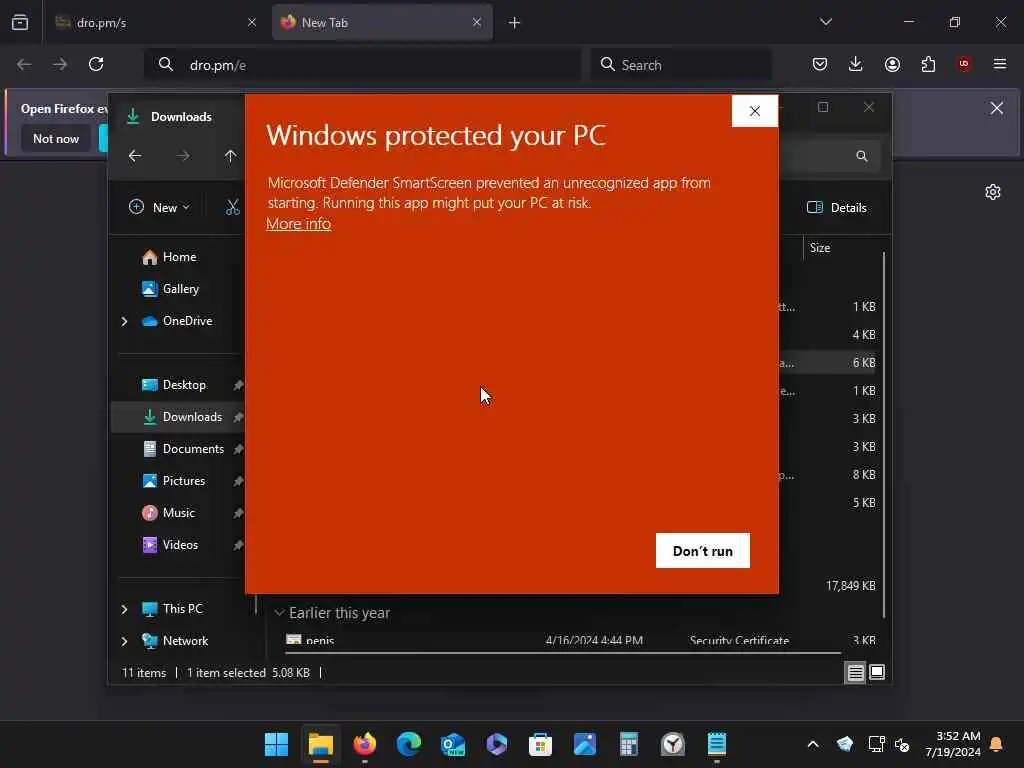The width and height of the screenshot is (1024, 768).
Task: Expand the Network node
Action: click(x=124, y=641)
